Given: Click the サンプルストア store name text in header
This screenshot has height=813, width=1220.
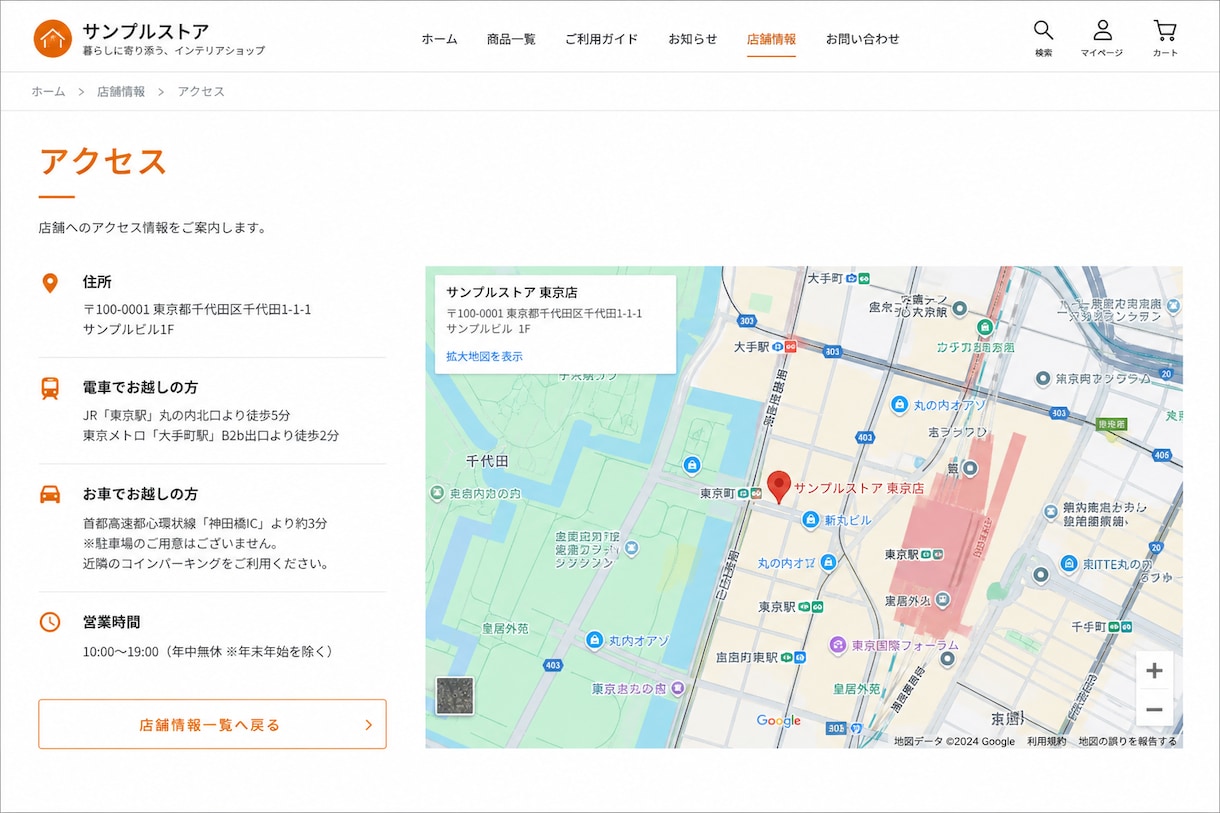Looking at the screenshot, I should coord(146,31).
